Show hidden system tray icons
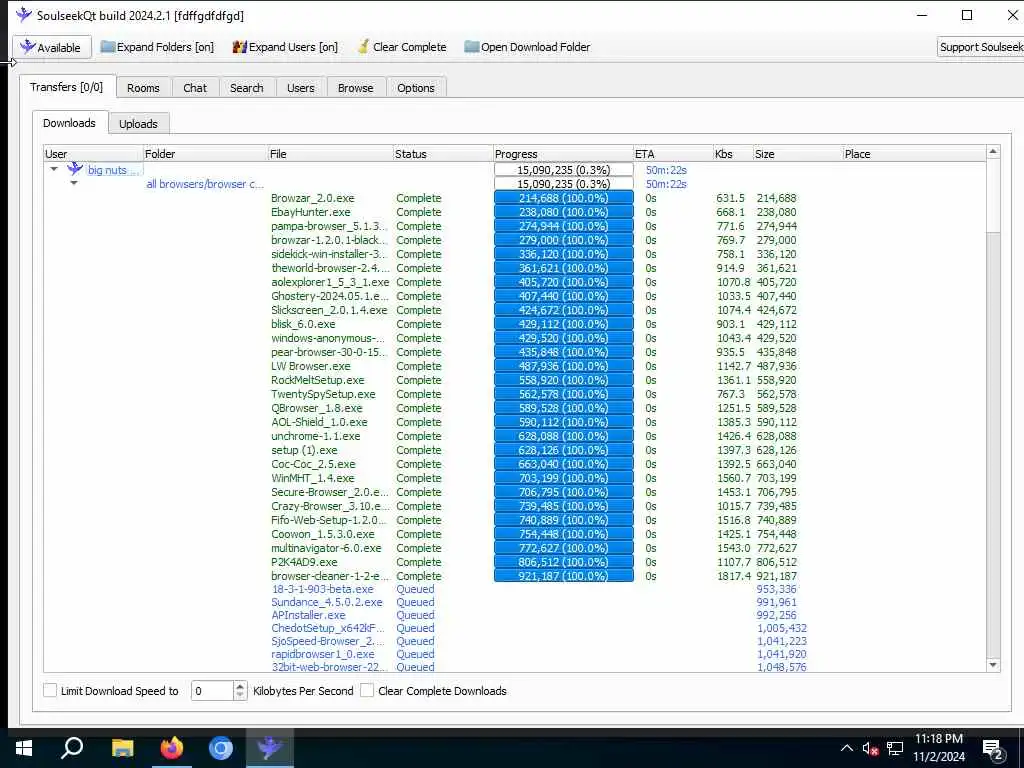The height and width of the screenshot is (768, 1024). (846, 748)
